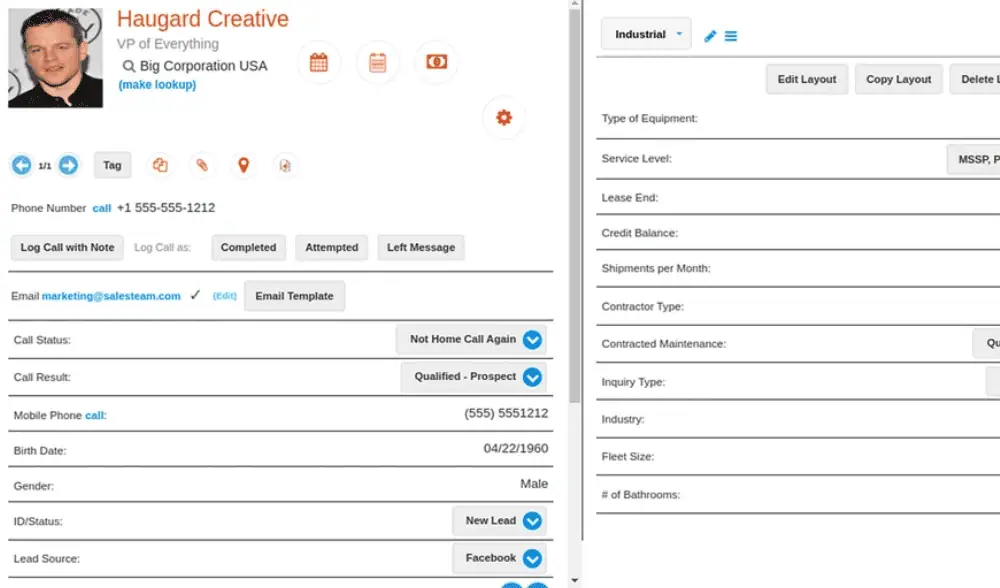
Task: Click the make lookup link
Action: [x=157, y=85]
